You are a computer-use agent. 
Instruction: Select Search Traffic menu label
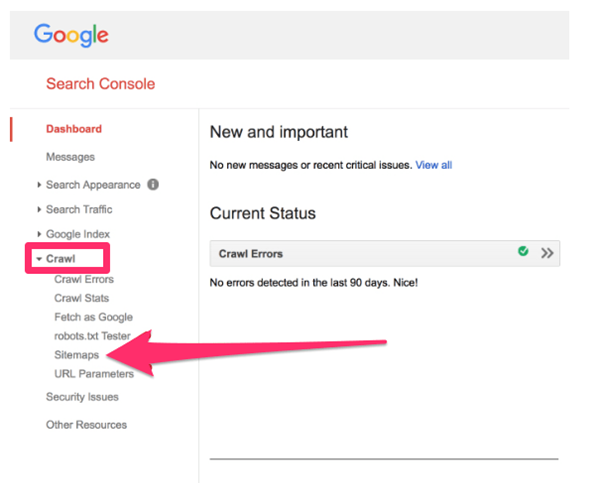click(79, 209)
